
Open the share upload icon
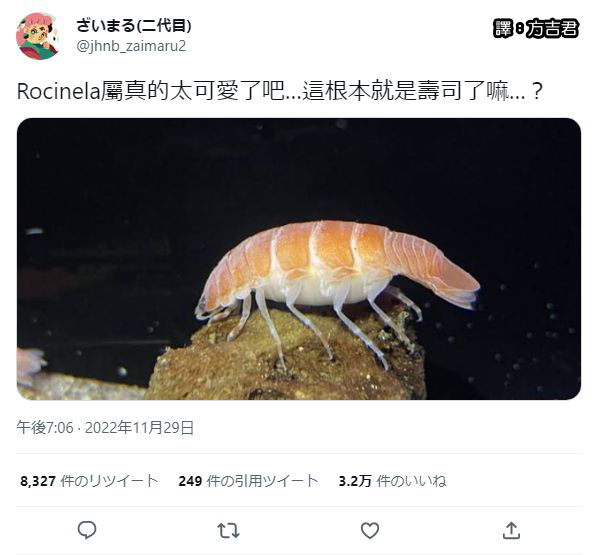click(511, 530)
